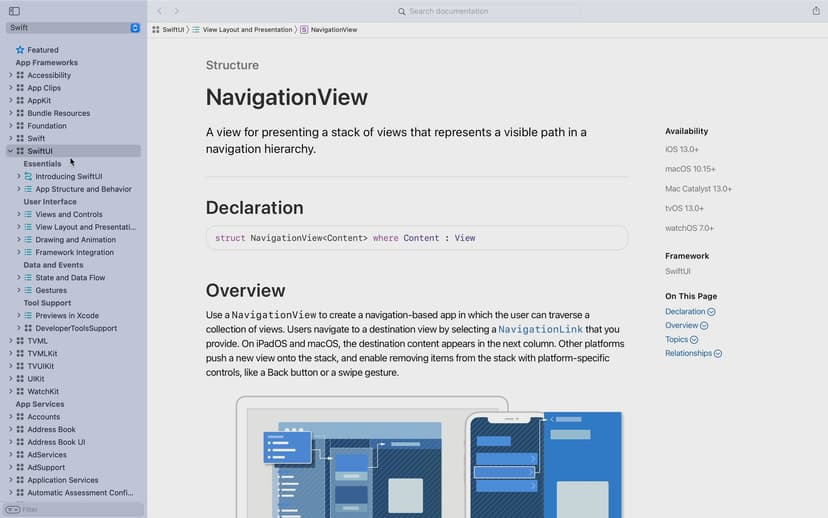Jump to Declaration on this page
The image size is (828, 518).
tap(686, 312)
